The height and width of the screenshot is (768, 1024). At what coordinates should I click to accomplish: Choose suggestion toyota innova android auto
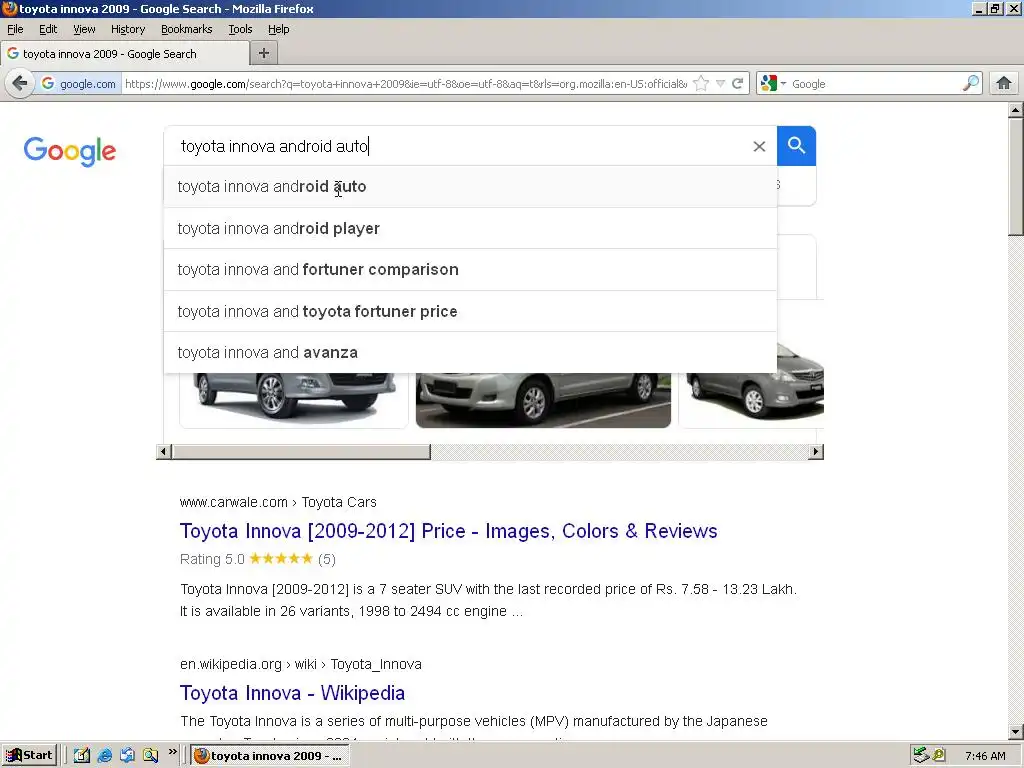[470, 187]
